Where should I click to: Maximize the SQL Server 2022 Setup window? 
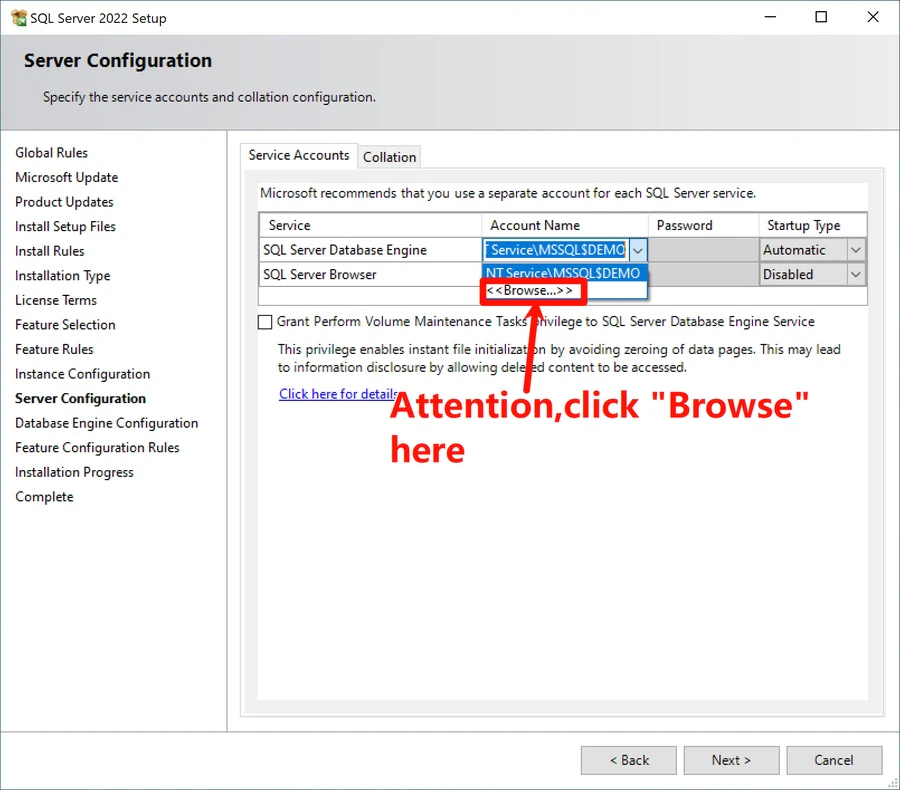(821, 17)
